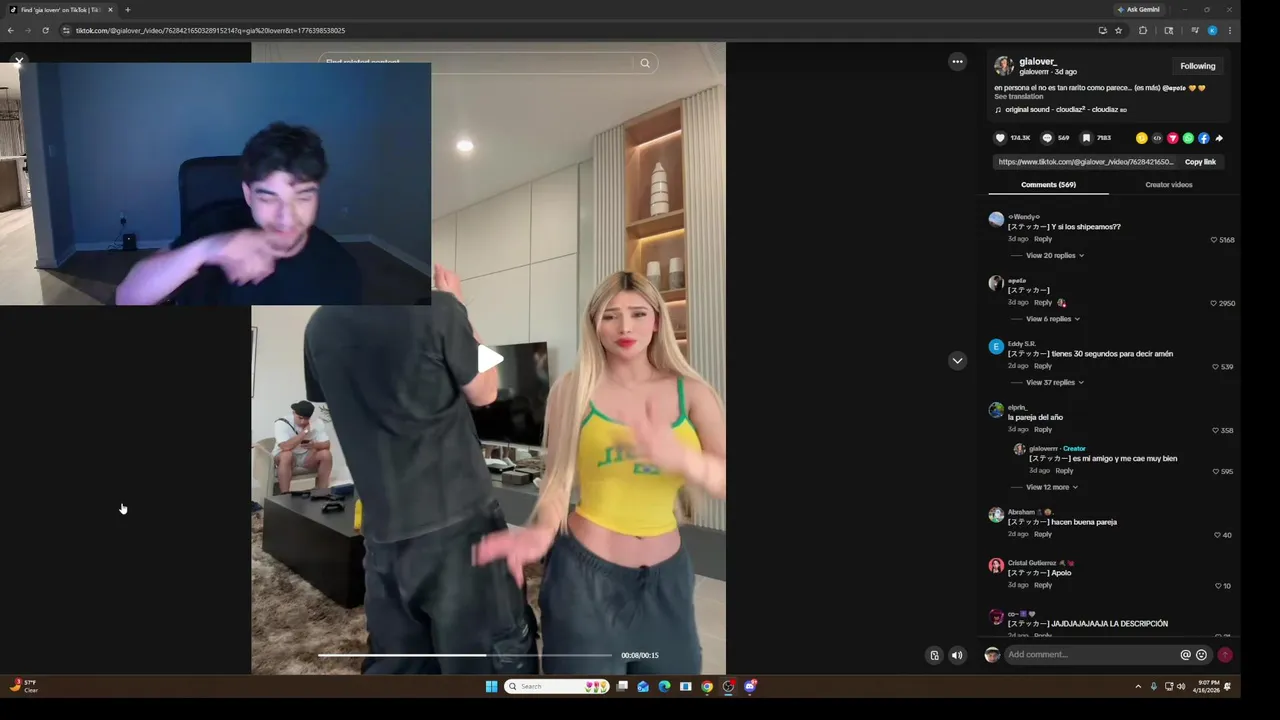The width and height of the screenshot is (1280, 720).
Task: Open a new browser tab
Action: pos(127,10)
